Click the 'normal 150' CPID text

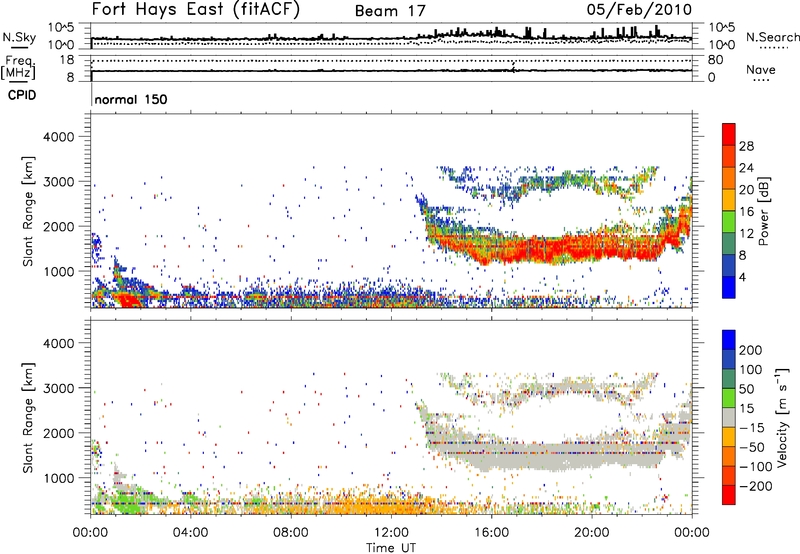point(131,99)
